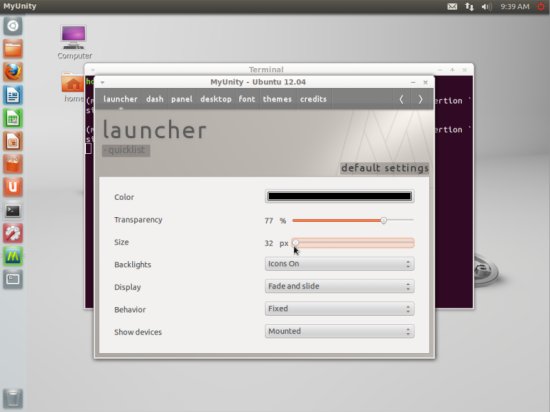
Task: Open Ubuntu One launcher icon
Action: point(13,187)
